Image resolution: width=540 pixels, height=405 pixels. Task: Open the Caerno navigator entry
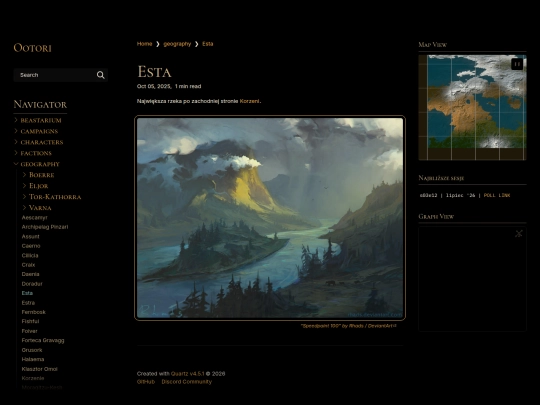tap(31, 246)
